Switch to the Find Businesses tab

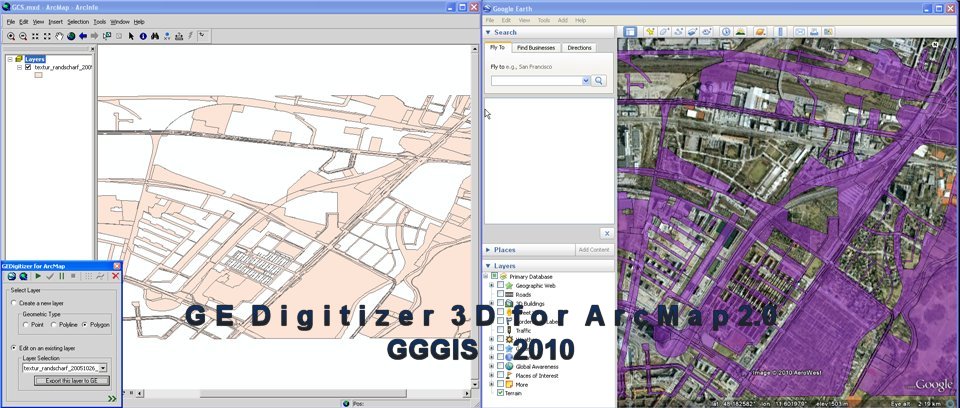(536, 48)
